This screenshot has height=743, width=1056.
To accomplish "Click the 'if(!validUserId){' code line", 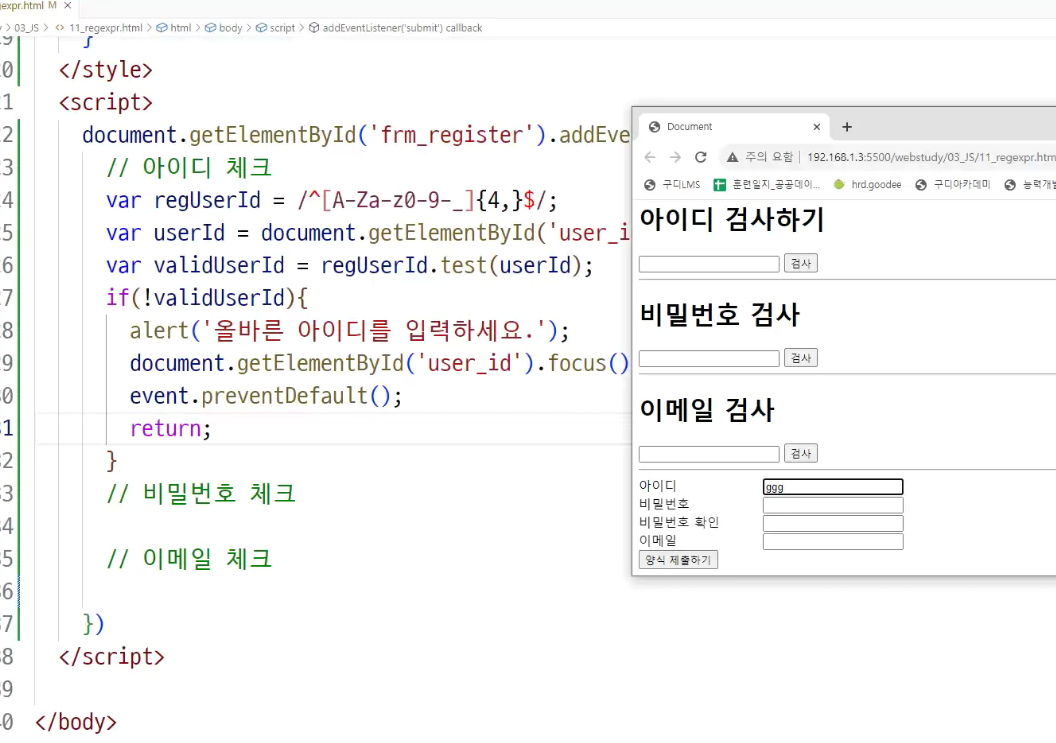I will tap(207, 298).
